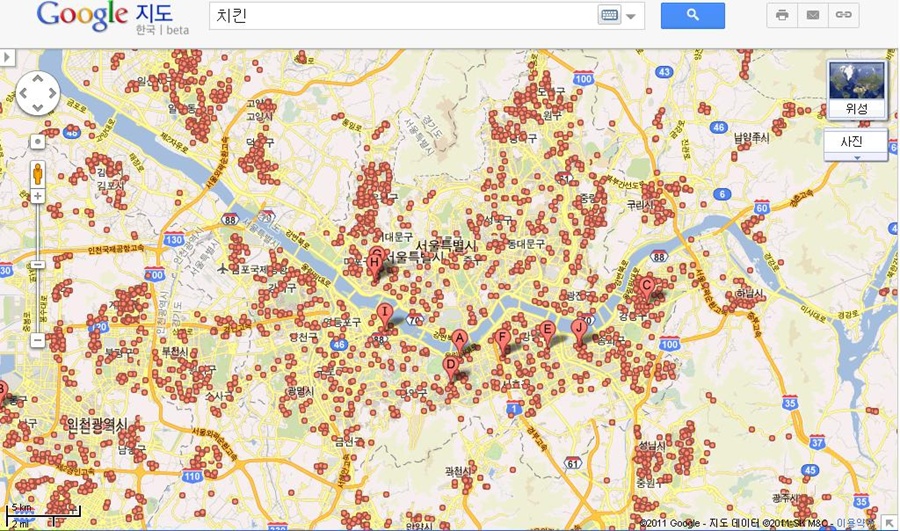Select the orange Pegman street view icon

(x=38, y=173)
